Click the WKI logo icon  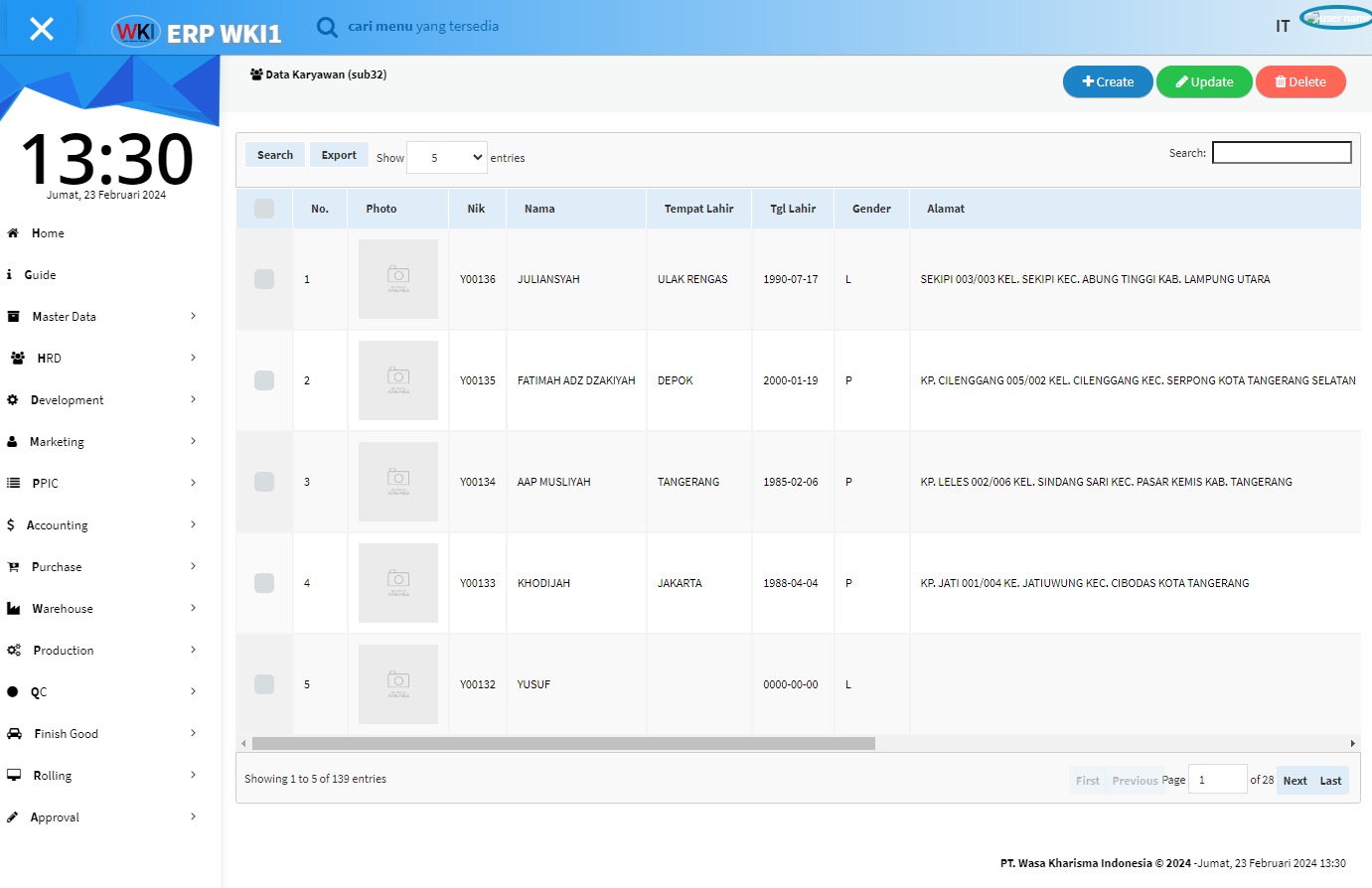[x=135, y=32]
